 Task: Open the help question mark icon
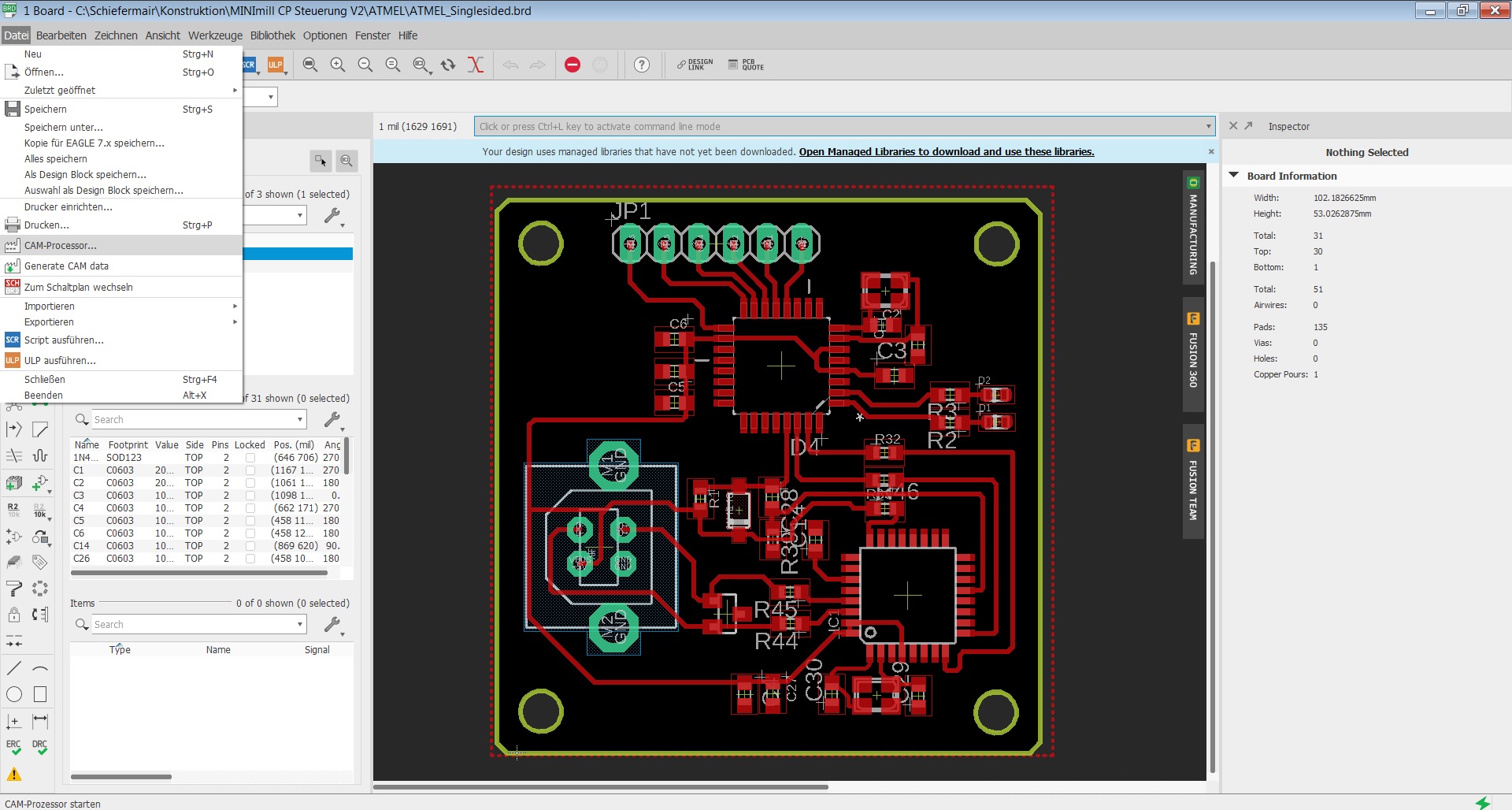coord(642,65)
